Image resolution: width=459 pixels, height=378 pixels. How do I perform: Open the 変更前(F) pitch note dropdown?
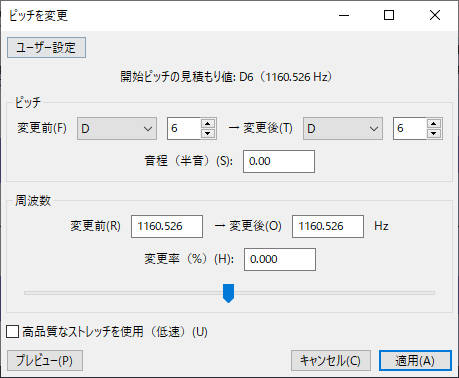(x=117, y=128)
